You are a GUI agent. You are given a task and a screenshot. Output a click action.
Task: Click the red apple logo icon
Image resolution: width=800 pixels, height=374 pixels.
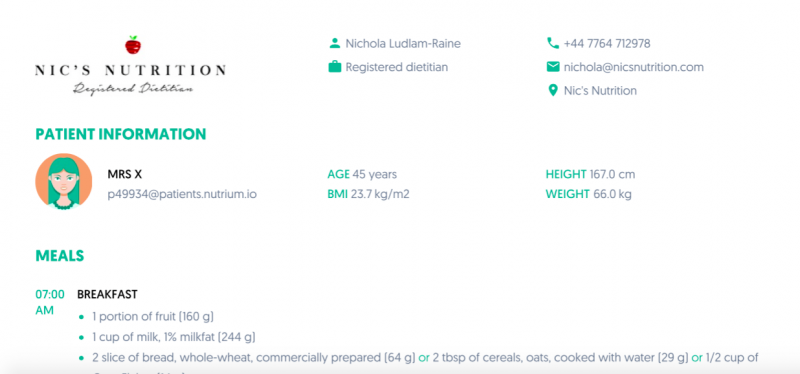[133, 45]
